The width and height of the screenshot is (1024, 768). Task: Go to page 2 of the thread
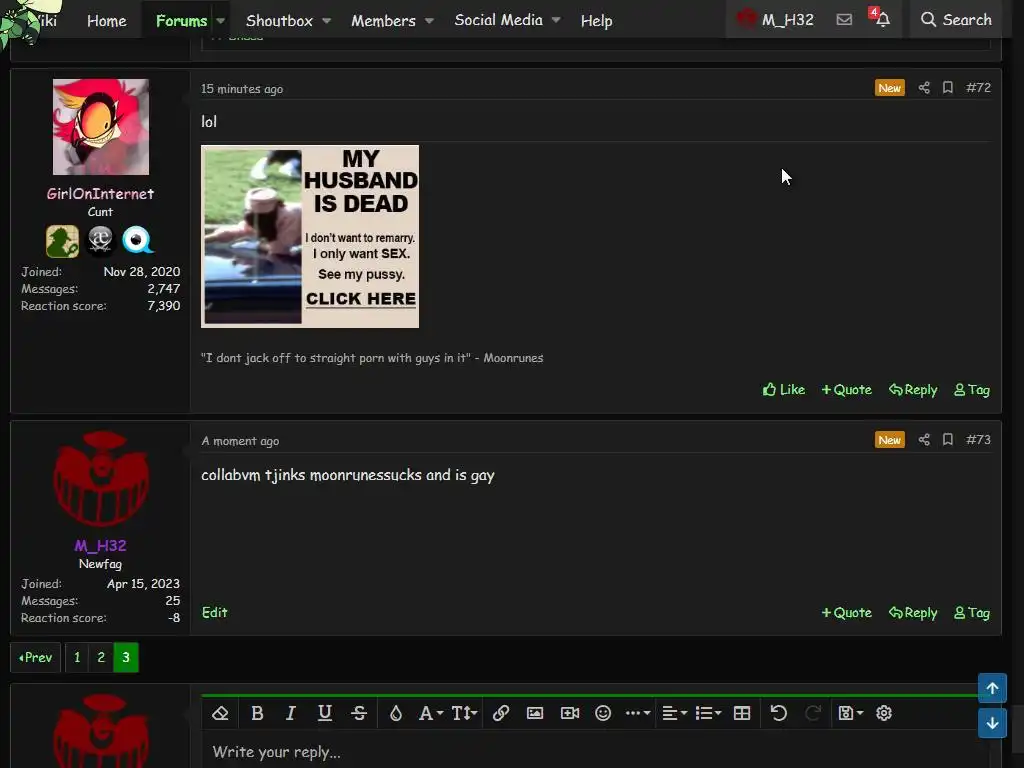101,657
